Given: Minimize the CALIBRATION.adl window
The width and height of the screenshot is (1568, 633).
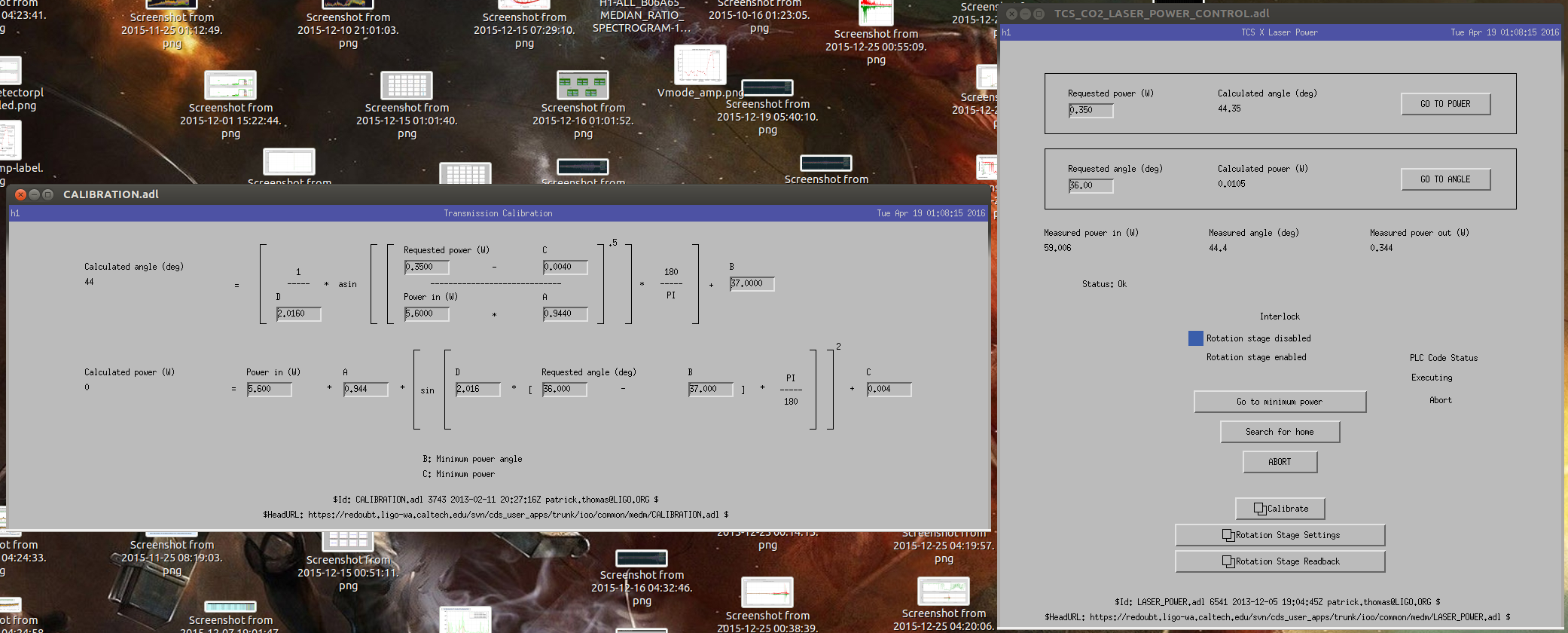Looking at the screenshot, I should click(x=34, y=194).
